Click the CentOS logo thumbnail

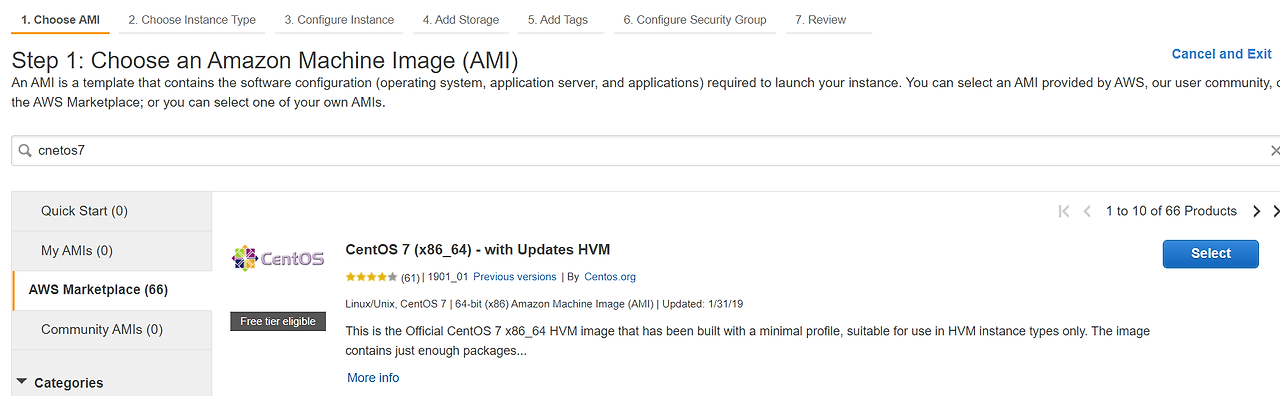(x=278, y=258)
